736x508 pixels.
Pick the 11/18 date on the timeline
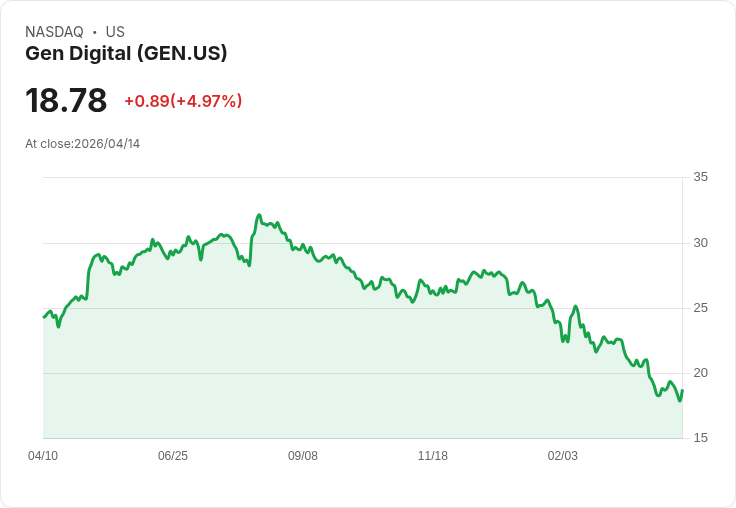[x=433, y=456]
